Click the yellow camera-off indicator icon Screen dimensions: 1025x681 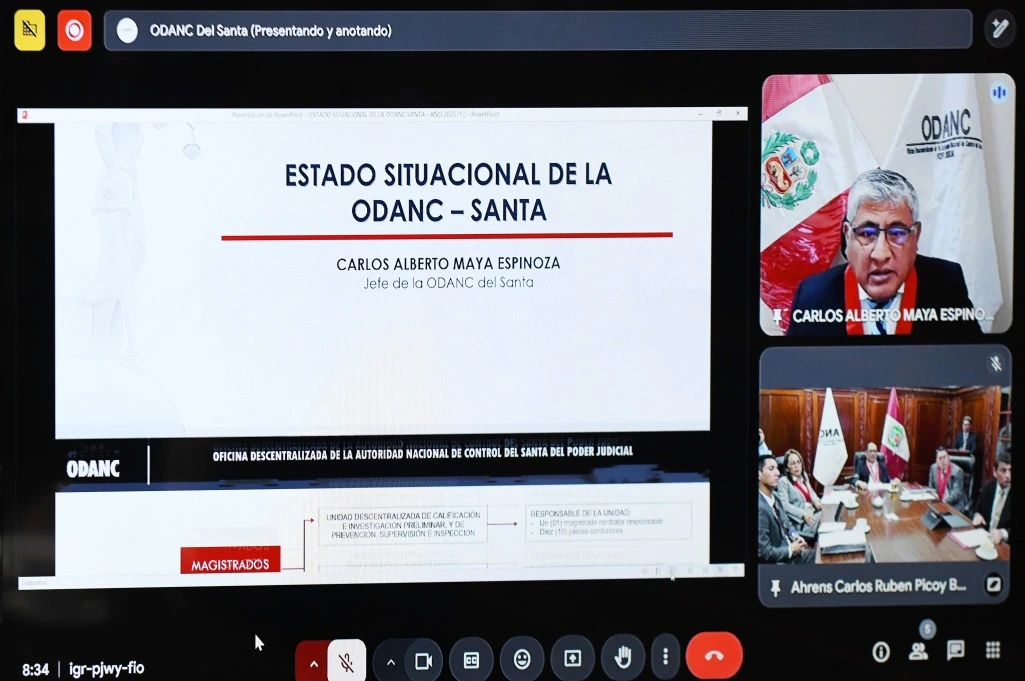(x=29, y=29)
